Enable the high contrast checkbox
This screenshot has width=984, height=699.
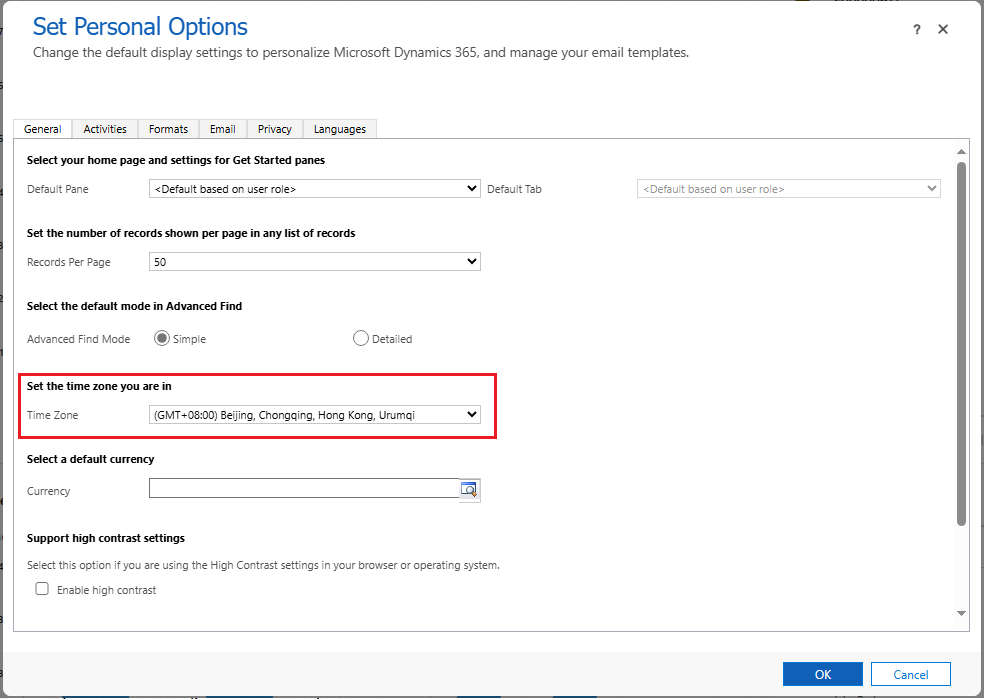(x=42, y=589)
